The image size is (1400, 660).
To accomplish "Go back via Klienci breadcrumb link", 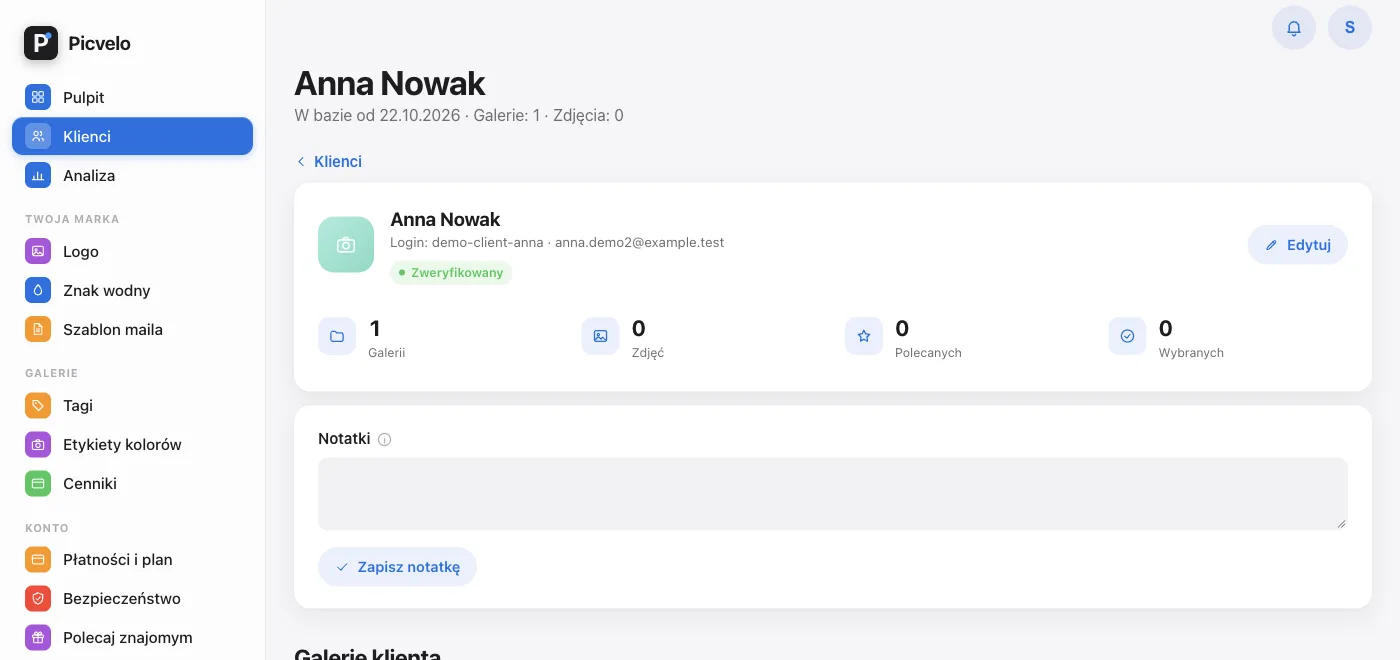I will (x=329, y=161).
